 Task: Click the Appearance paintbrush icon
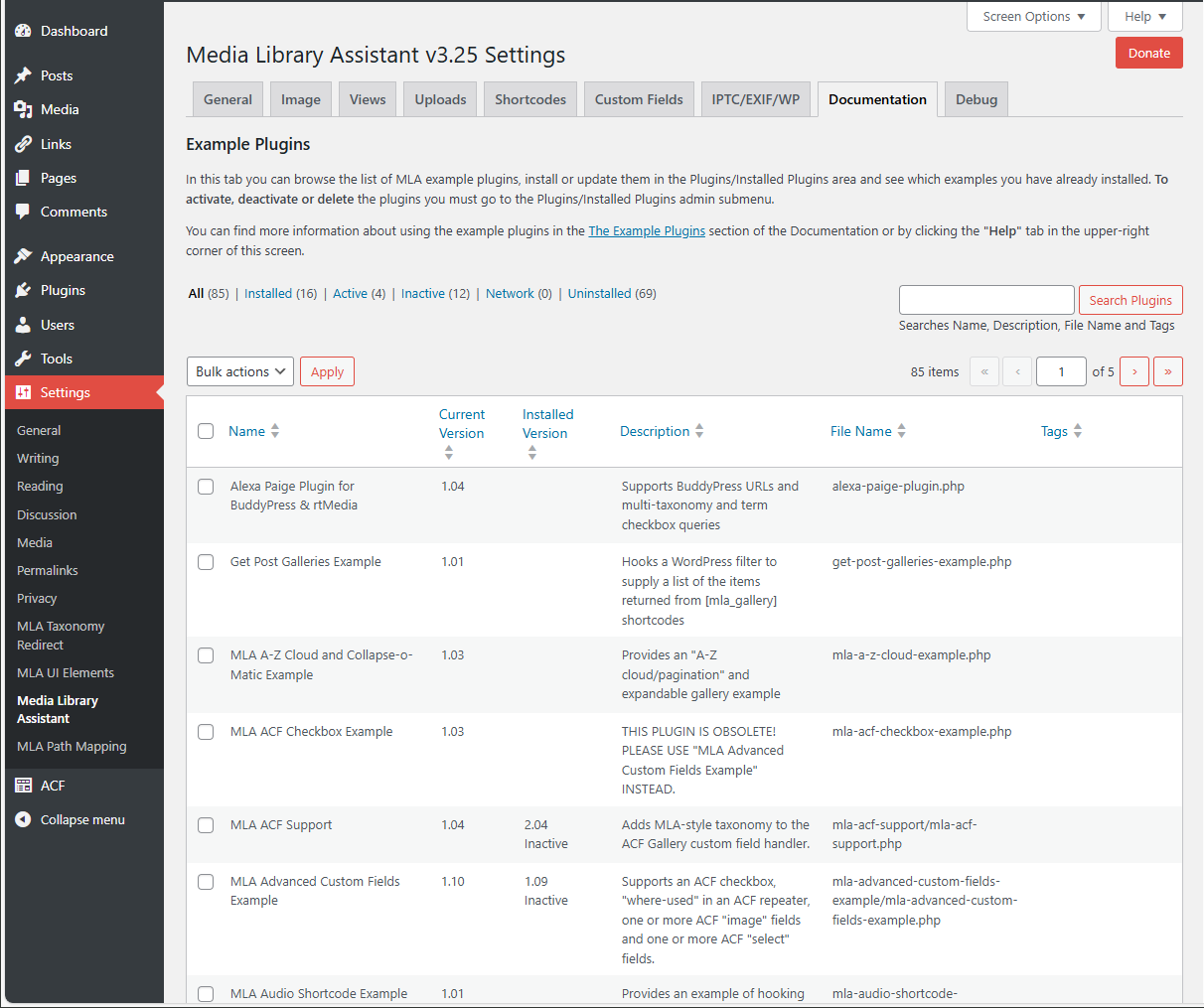click(x=24, y=255)
